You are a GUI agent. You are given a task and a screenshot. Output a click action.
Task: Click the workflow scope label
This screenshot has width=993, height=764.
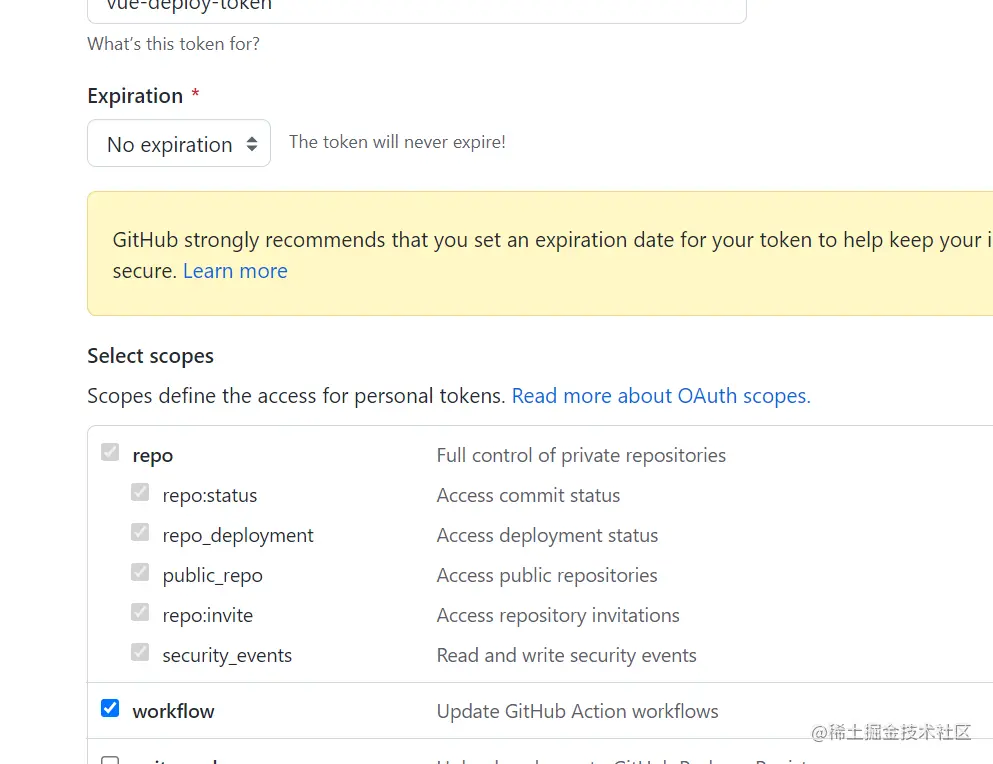[x=173, y=711]
